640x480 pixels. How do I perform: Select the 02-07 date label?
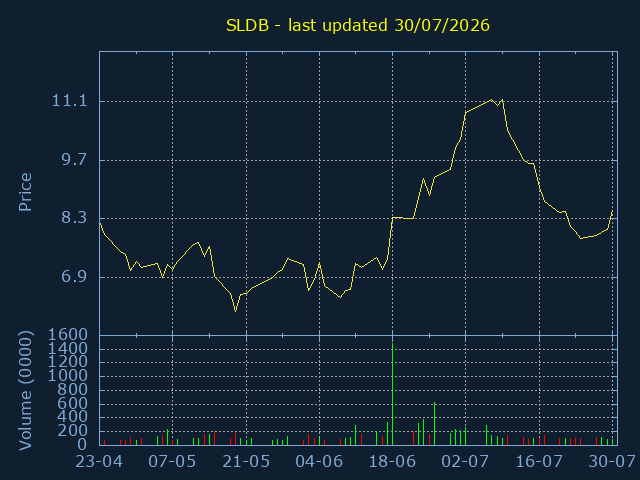(x=465, y=462)
